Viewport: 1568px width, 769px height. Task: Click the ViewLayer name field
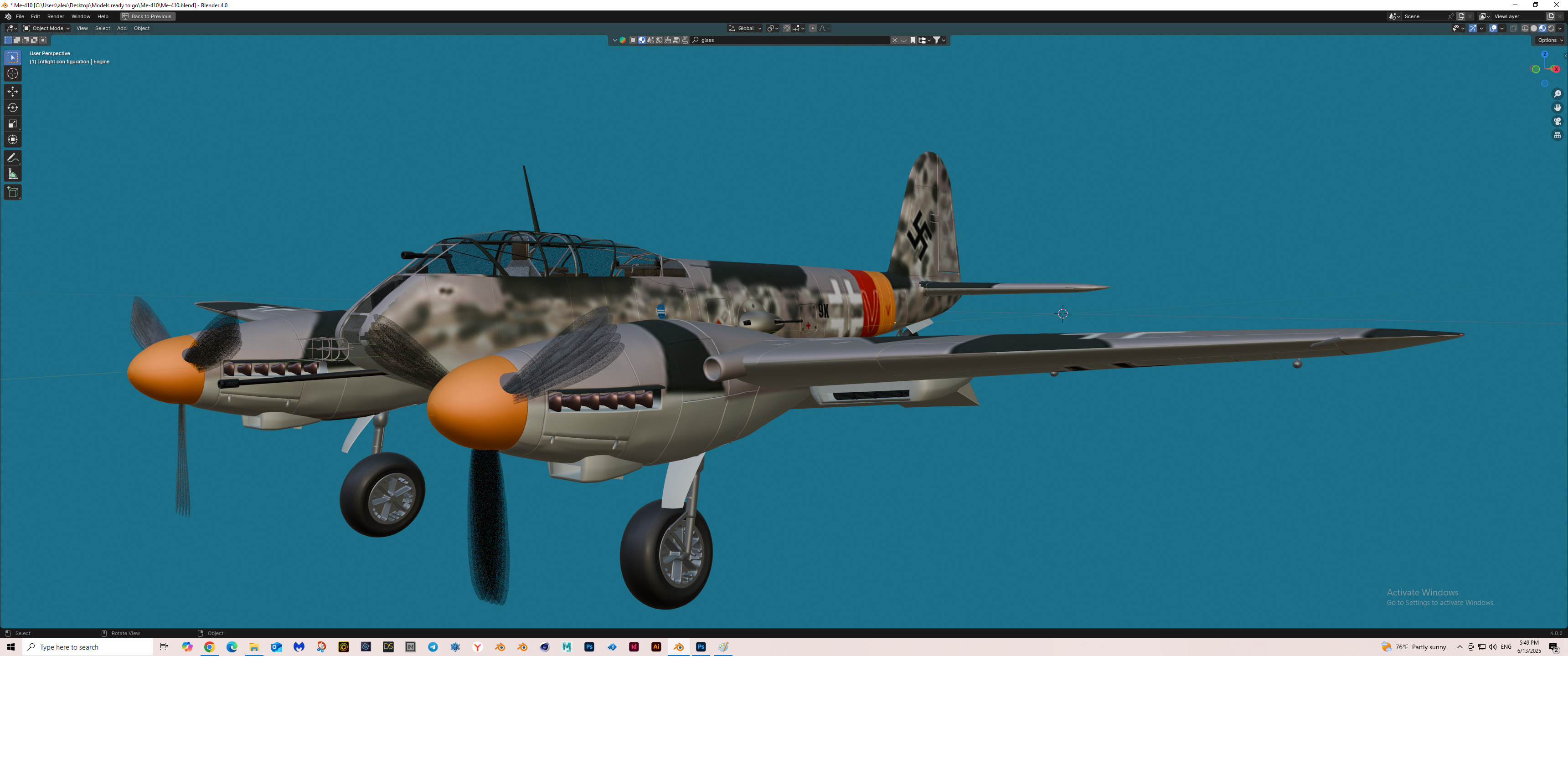1518,16
